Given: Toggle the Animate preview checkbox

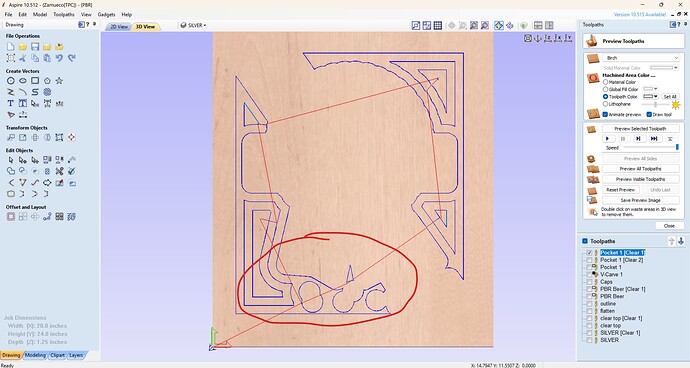Looking at the screenshot, I should [x=606, y=114].
